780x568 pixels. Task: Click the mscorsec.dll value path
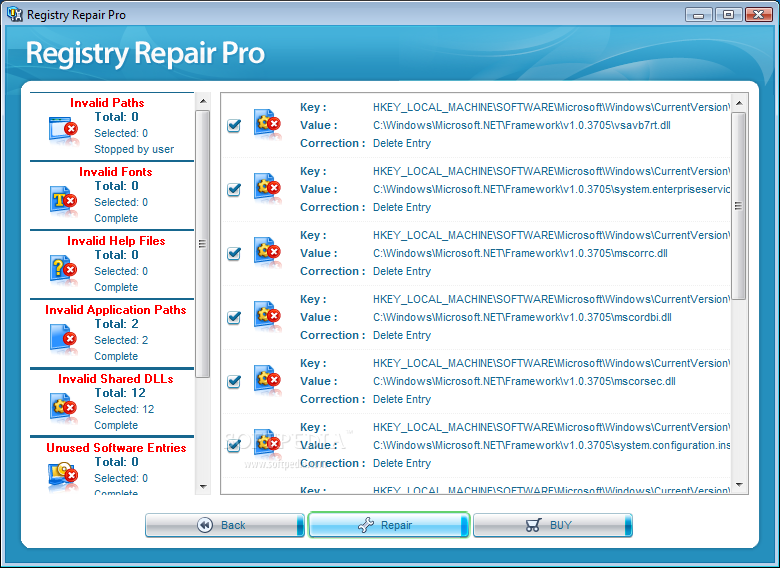tap(524, 381)
